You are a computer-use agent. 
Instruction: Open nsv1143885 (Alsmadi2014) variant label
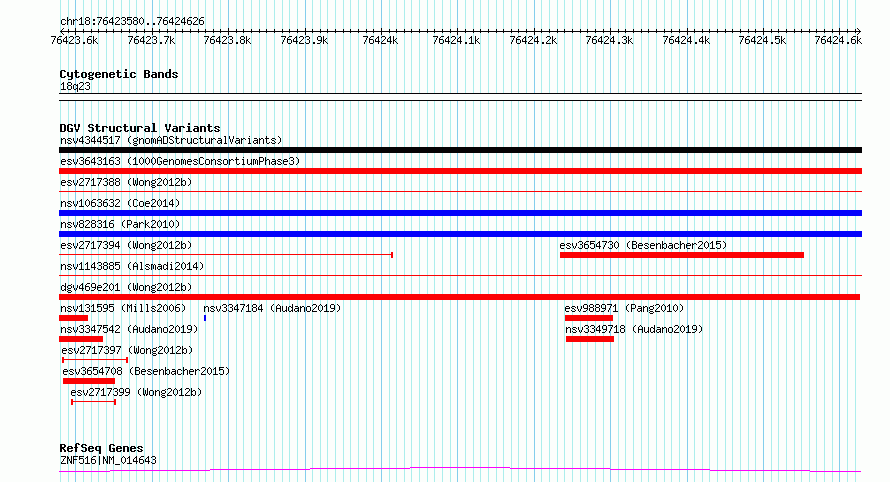pos(132,266)
